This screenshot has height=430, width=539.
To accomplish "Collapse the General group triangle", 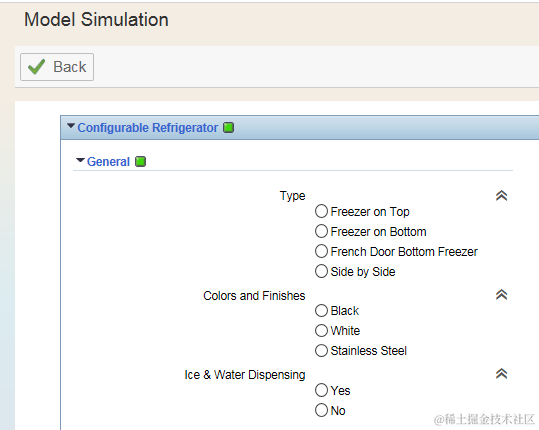I will click(x=80, y=160).
